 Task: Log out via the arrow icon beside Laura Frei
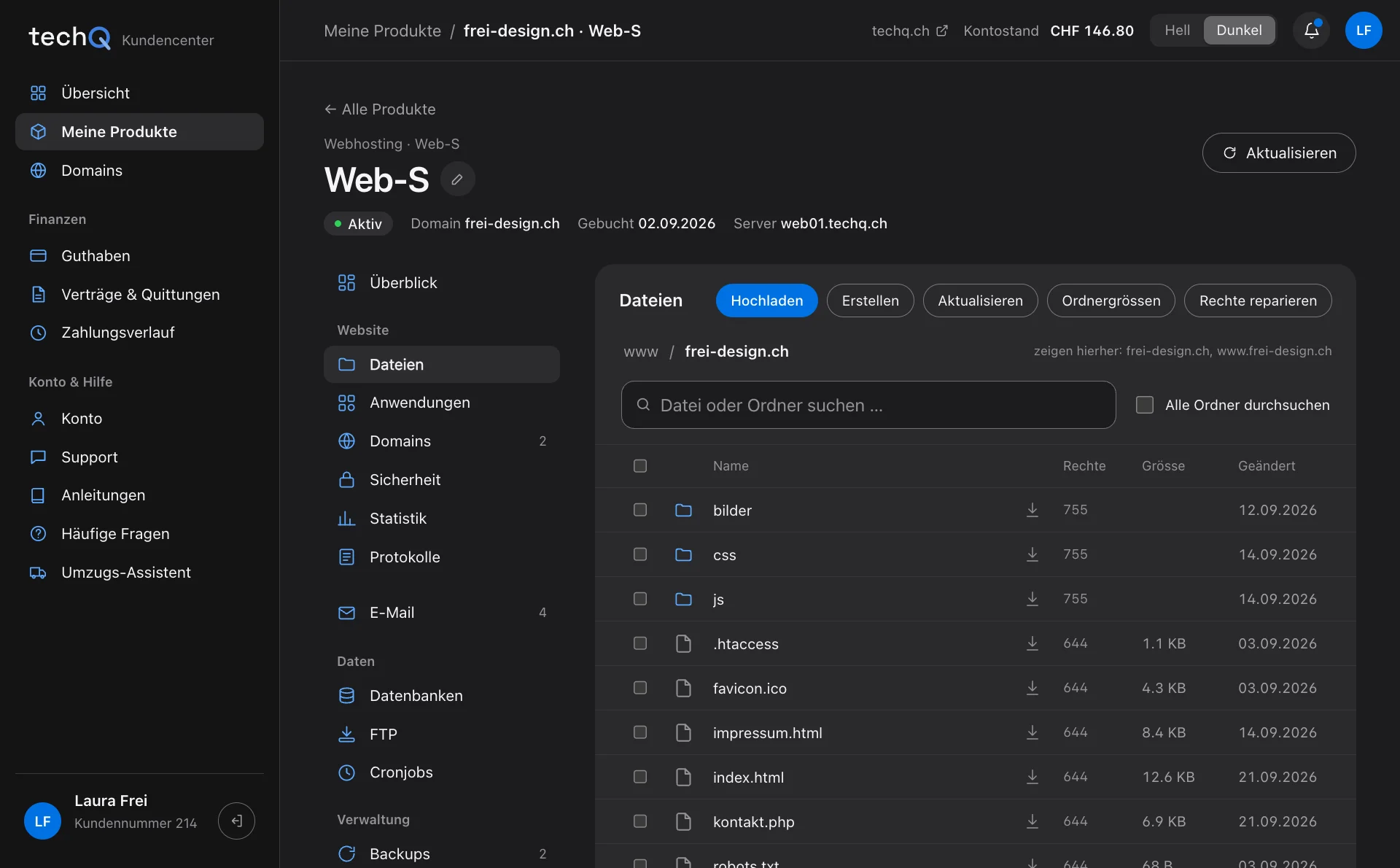[x=236, y=821]
